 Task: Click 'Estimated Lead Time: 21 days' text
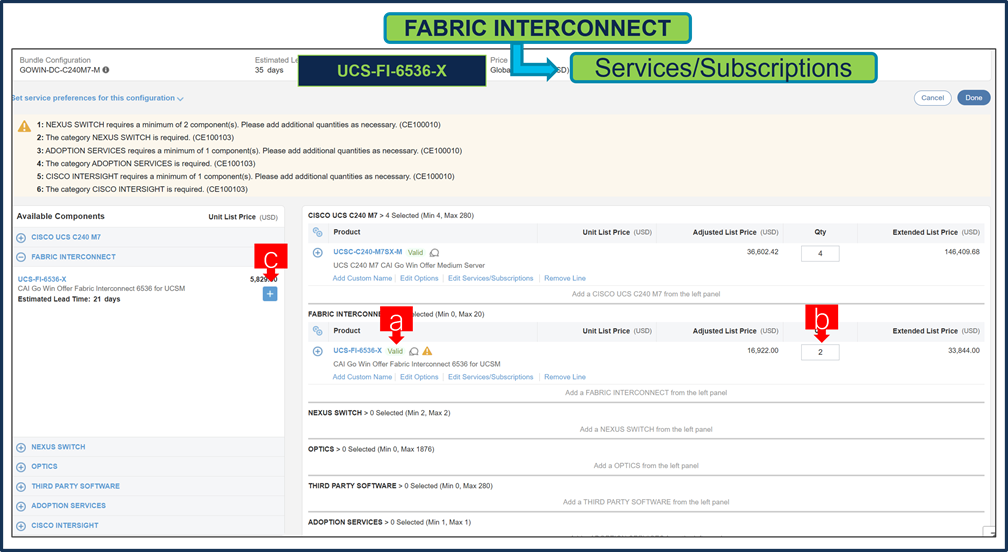tap(69, 299)
